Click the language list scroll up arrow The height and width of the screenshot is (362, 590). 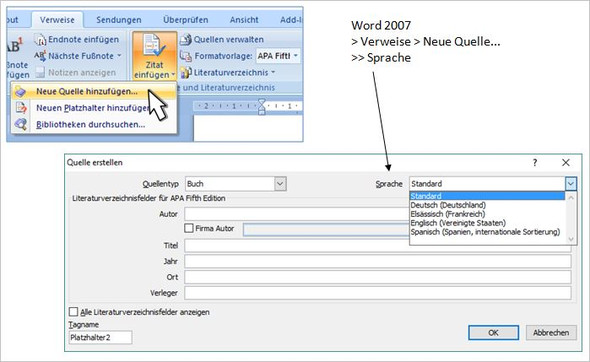click(x=571, y=197)
